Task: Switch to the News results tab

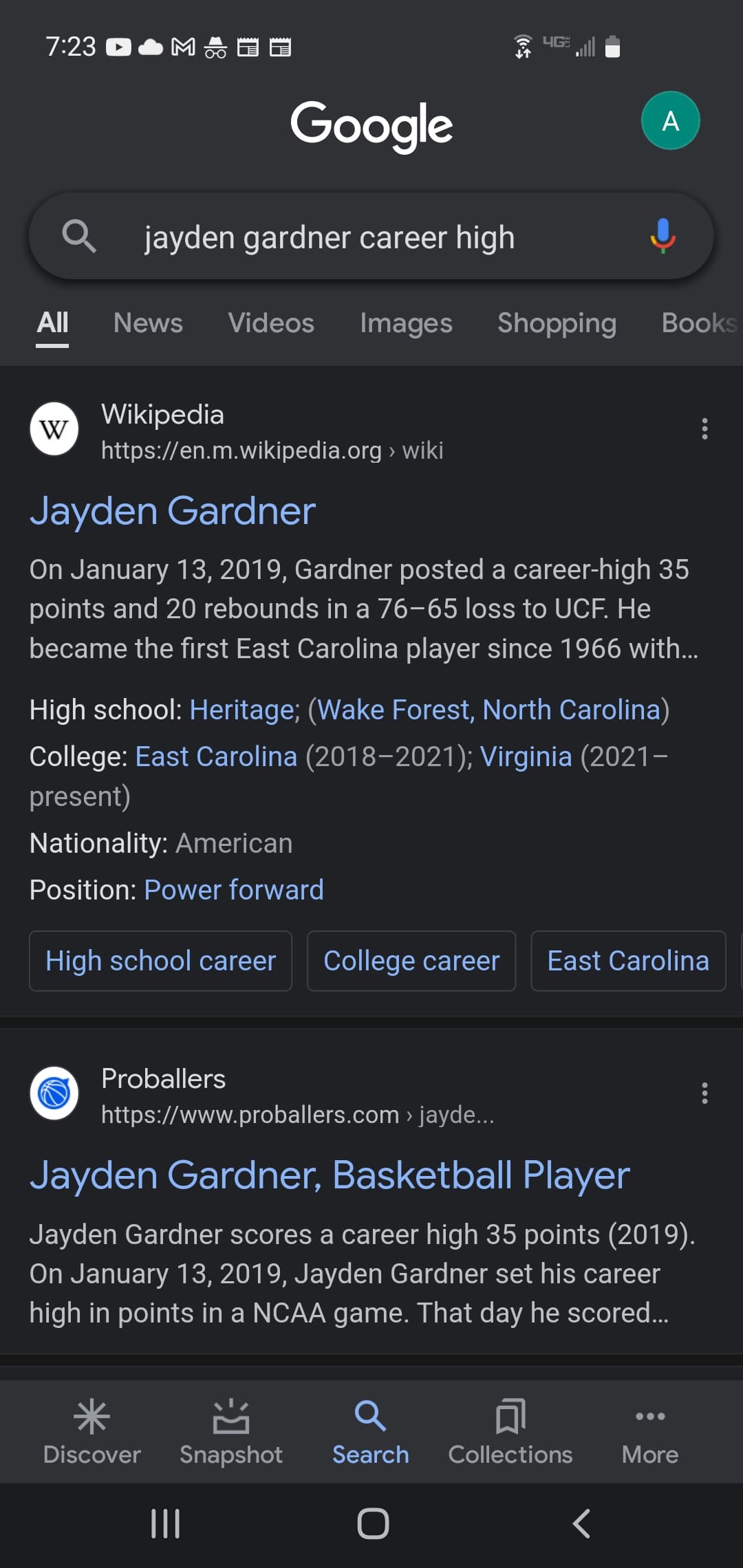Action: point(148,323)
